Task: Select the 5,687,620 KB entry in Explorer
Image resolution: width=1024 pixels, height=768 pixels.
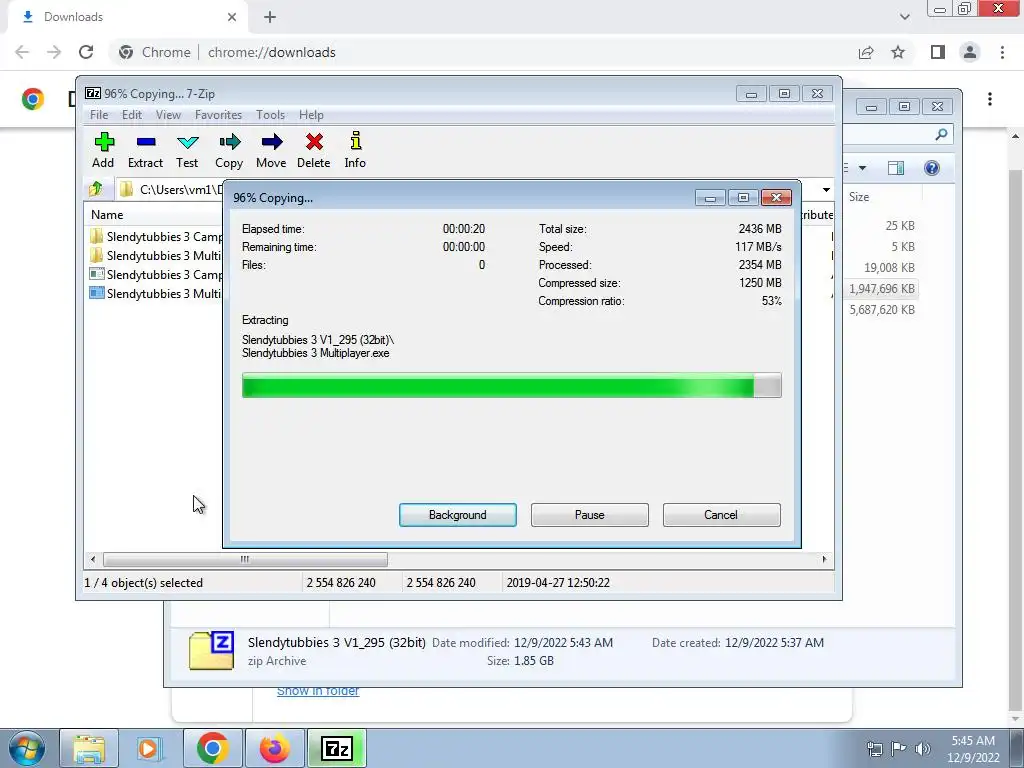Action: click(882, 310)
